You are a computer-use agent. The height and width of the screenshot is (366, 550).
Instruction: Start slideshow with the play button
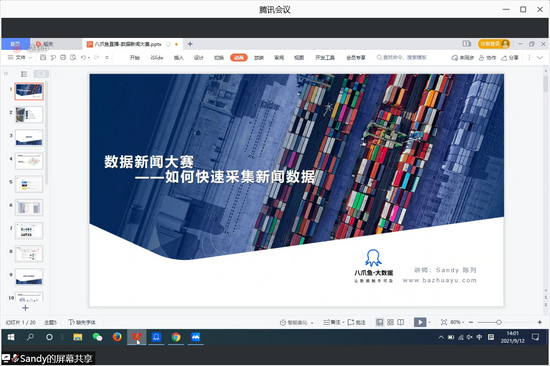[x=420, y=322]
